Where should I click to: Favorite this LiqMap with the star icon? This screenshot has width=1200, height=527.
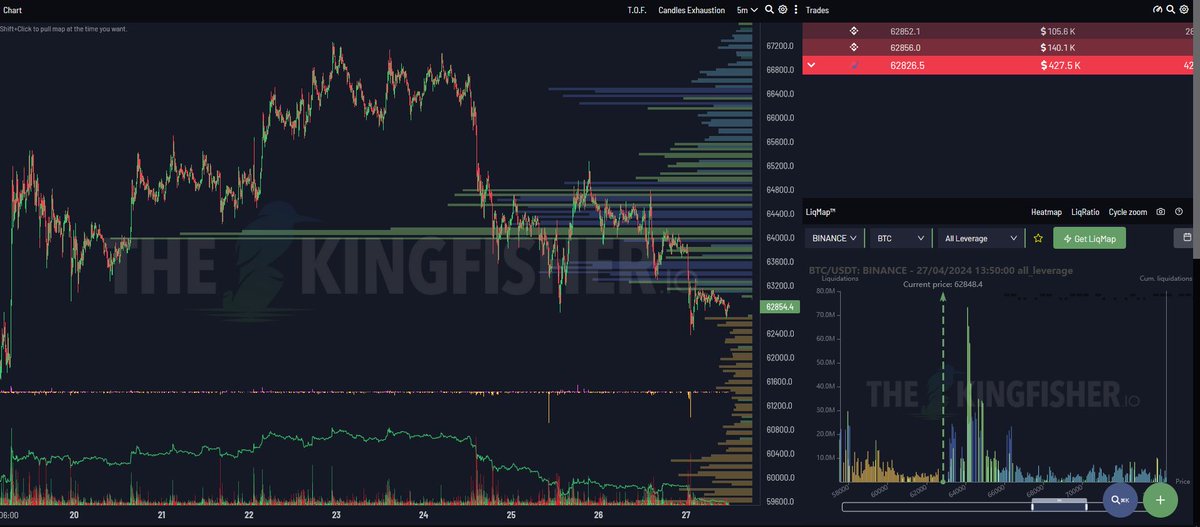1038,238
